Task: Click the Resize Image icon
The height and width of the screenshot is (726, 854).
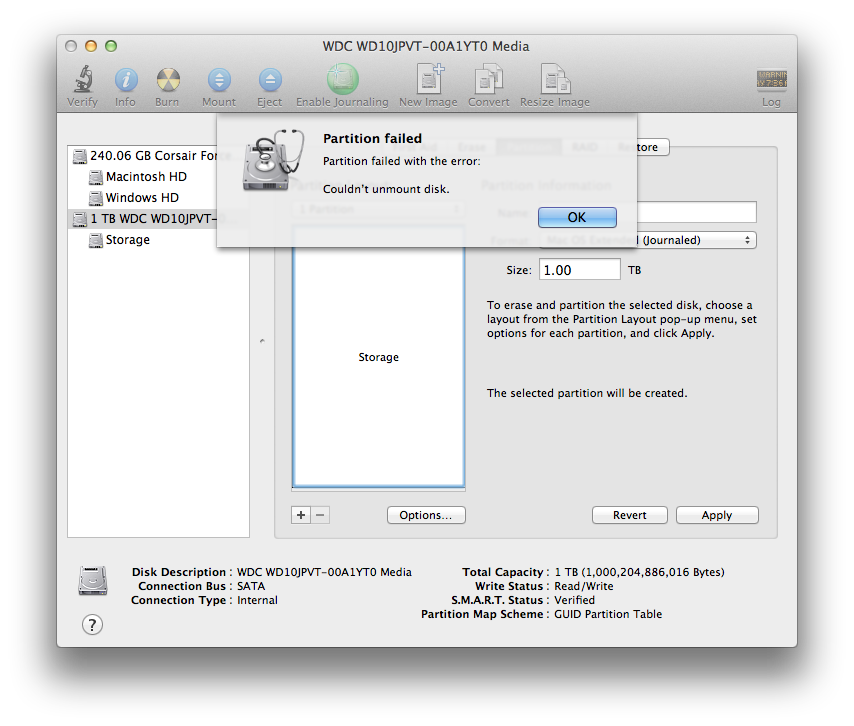Action: point(555,78)
